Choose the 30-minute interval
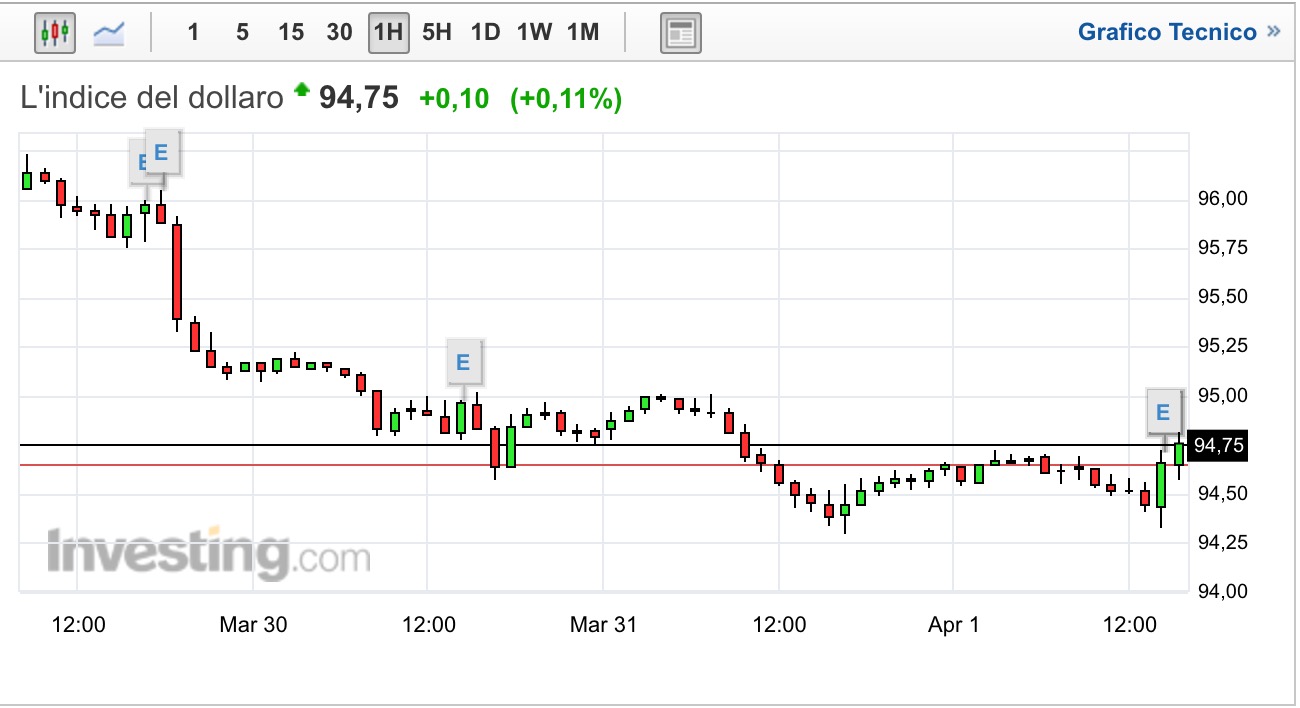Image resolution: width=1300 pixels, height=708 pixels. [x=340, y=32]
